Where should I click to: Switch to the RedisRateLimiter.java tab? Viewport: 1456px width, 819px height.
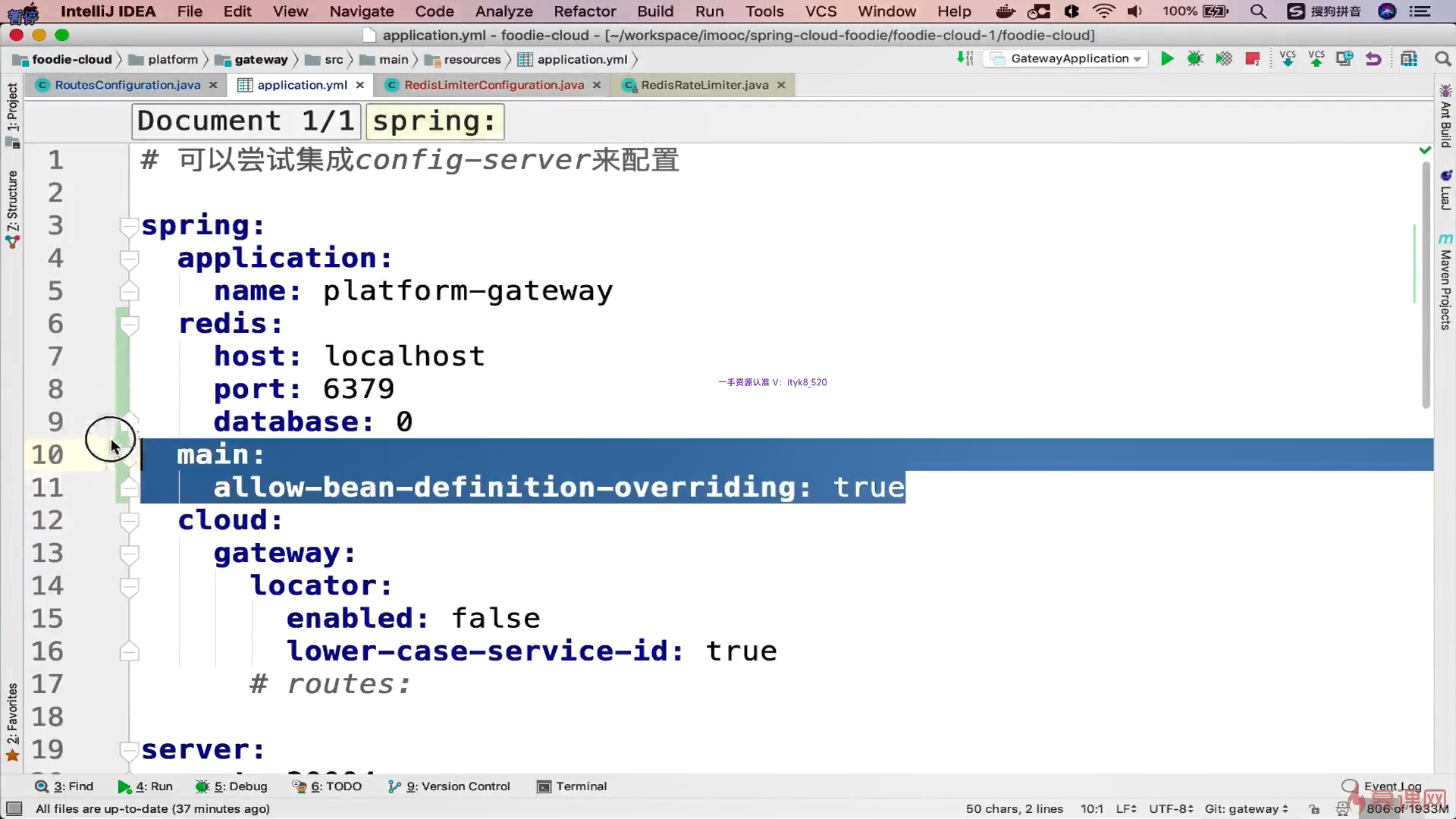click(704, 85)
